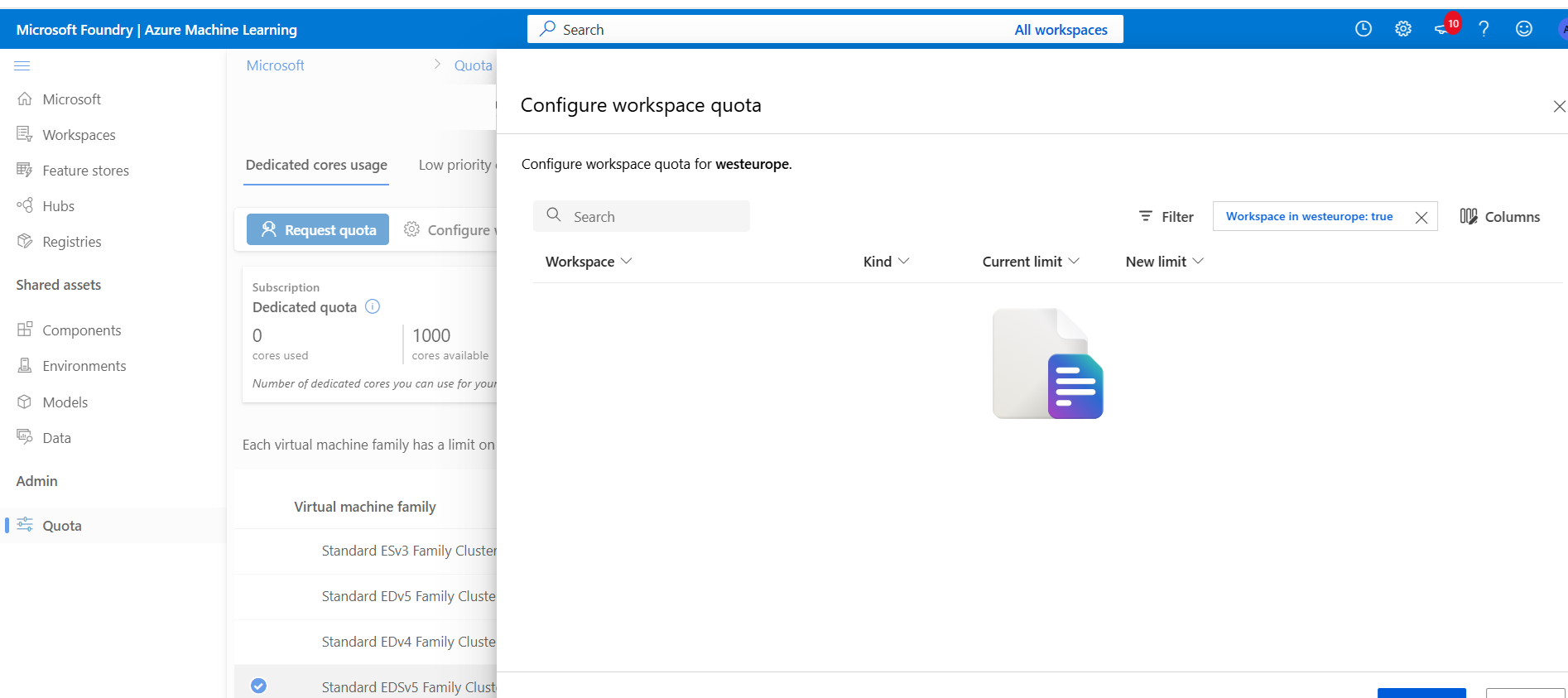Click the Filter button in panel
Screen dimensions: 1568x698
(1166, 216)
